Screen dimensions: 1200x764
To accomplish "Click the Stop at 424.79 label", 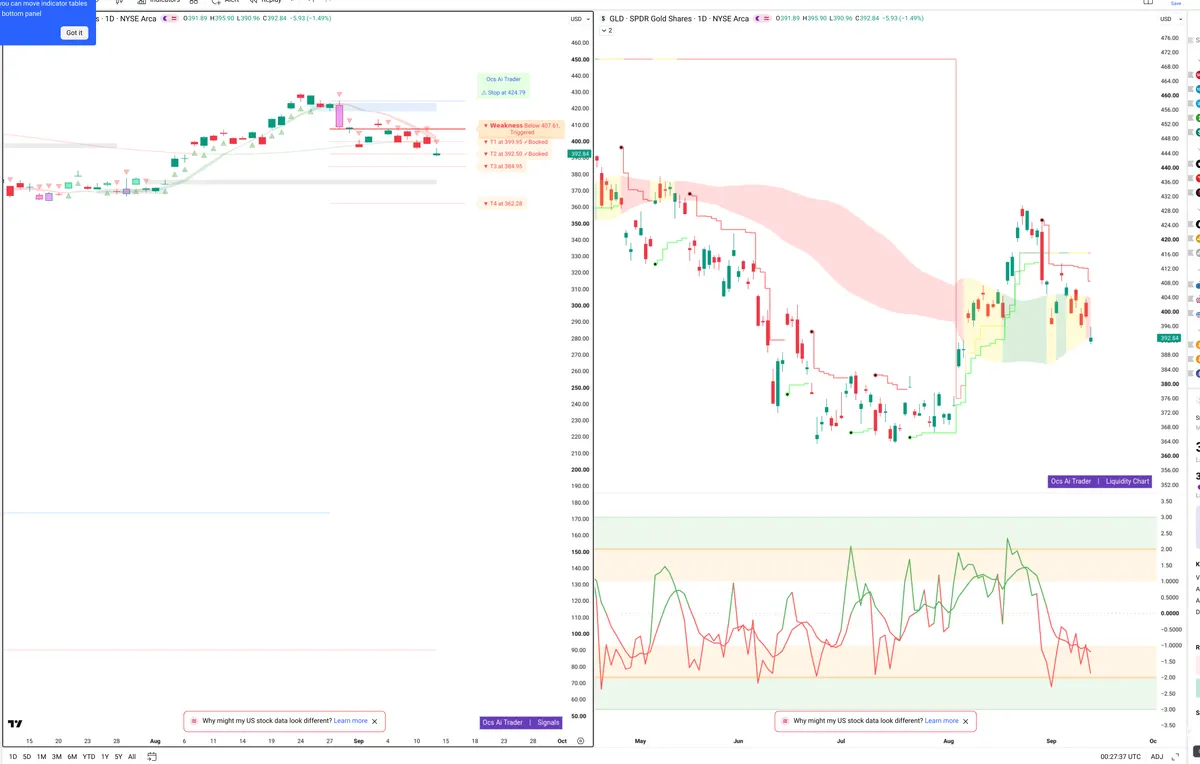I will (x=503, y=92).
